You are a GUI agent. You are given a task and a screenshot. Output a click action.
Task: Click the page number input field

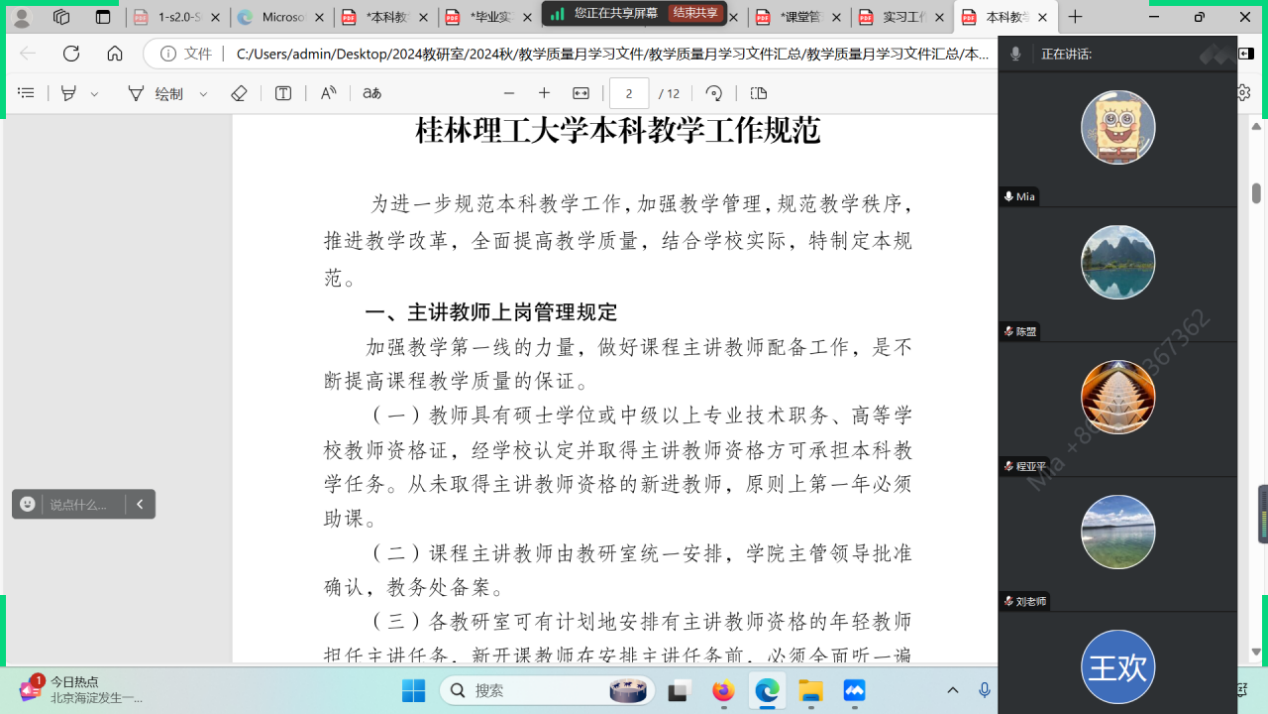click(629, 93)
